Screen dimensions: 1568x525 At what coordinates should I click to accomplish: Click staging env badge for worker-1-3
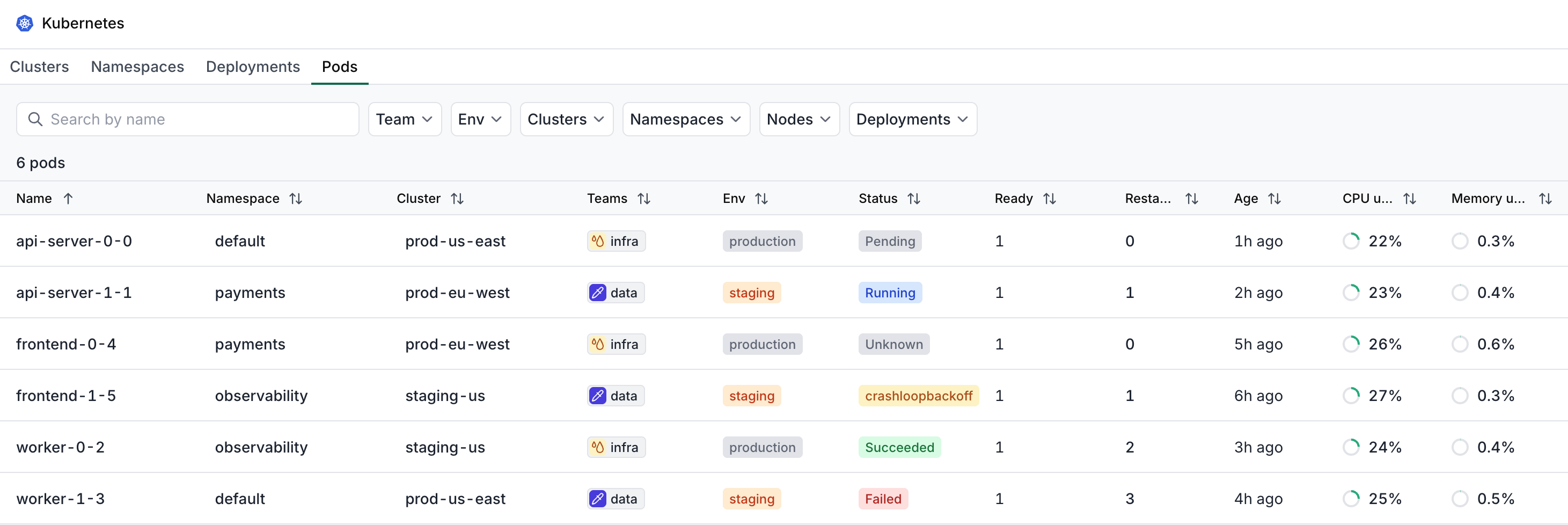(x=752, y=499)
